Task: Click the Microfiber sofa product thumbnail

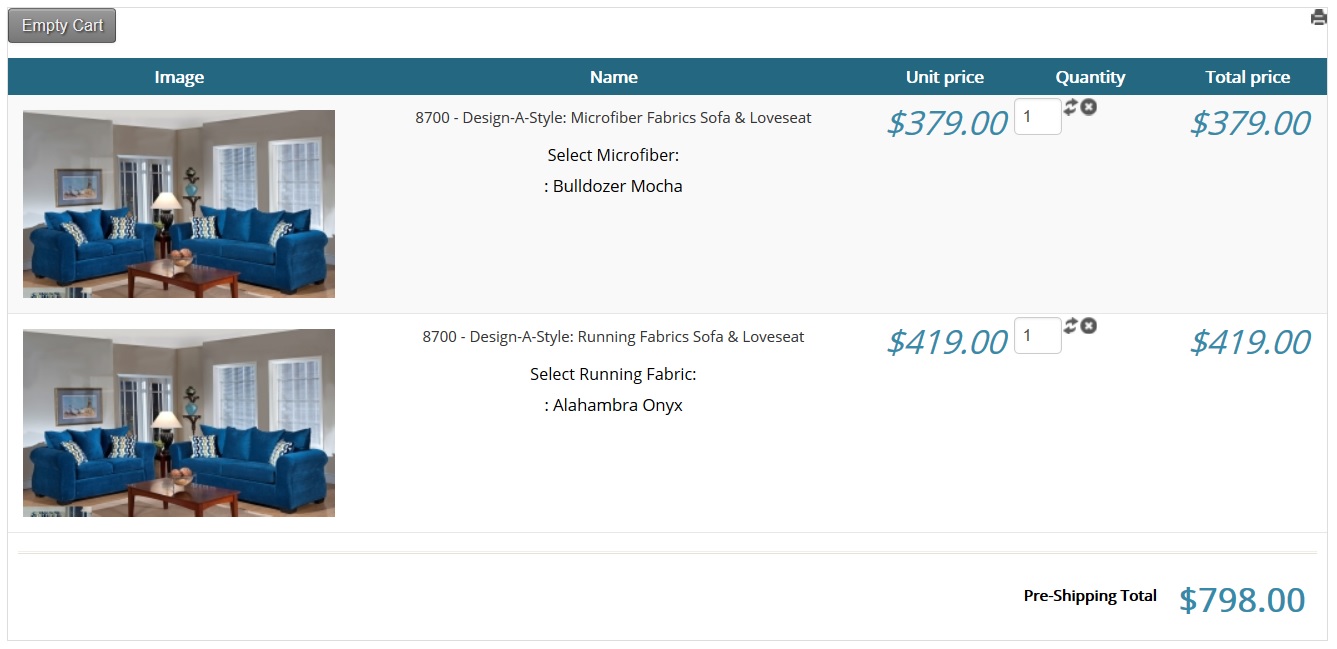Action: (179, 204)
